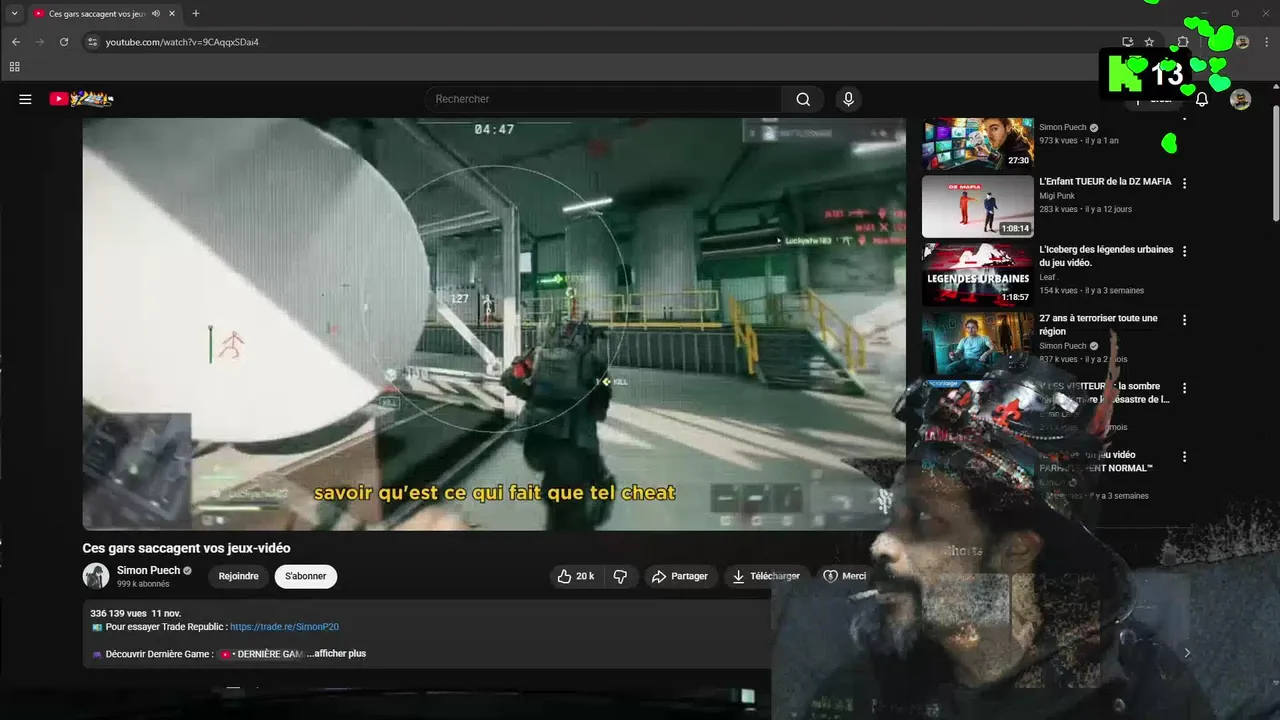Viewport: 1280px width, 720px height.
Task: Click the Merci thanks button
Action: tap(844, 576)
